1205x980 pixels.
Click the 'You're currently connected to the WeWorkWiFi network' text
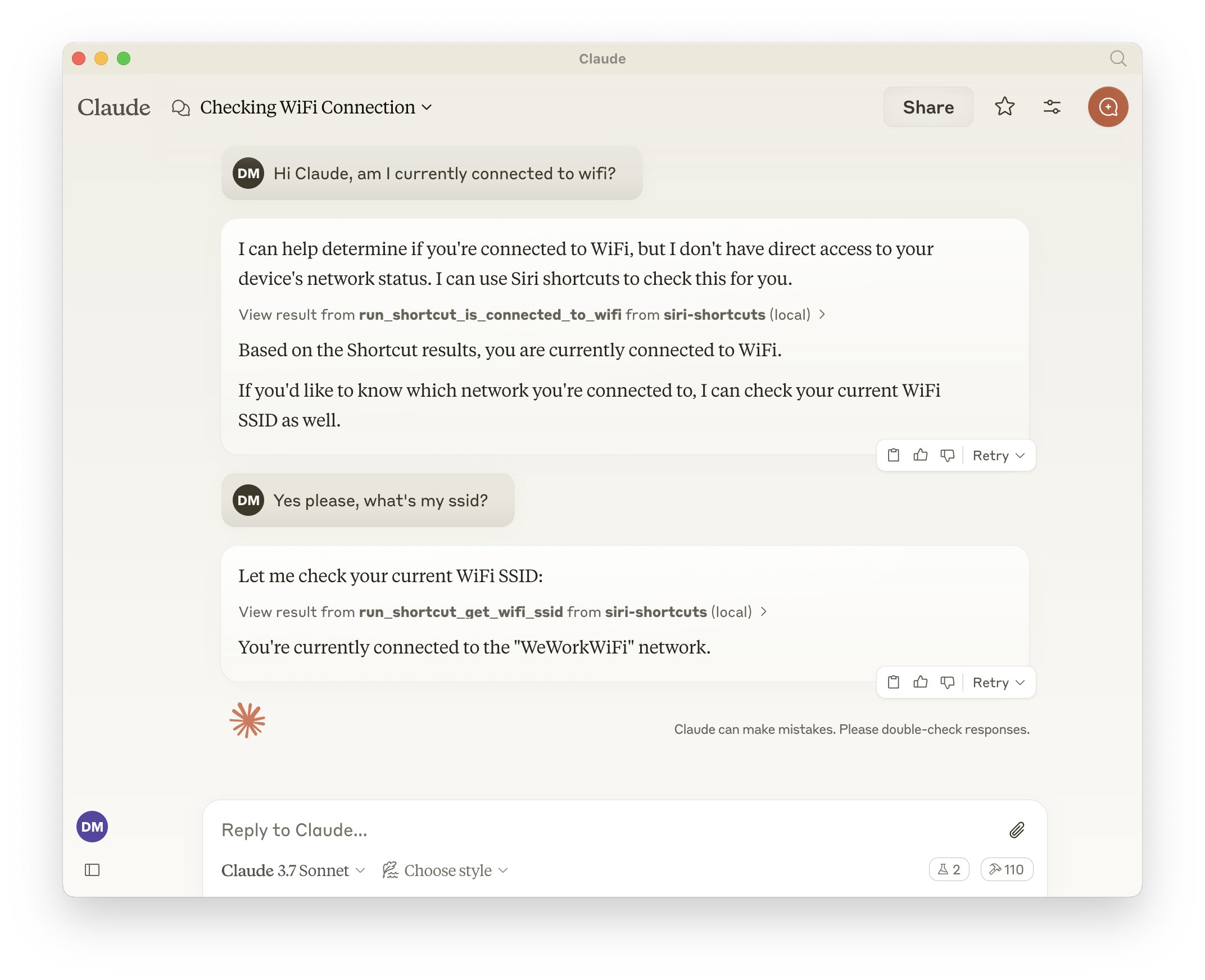click(x=474, y=647)
